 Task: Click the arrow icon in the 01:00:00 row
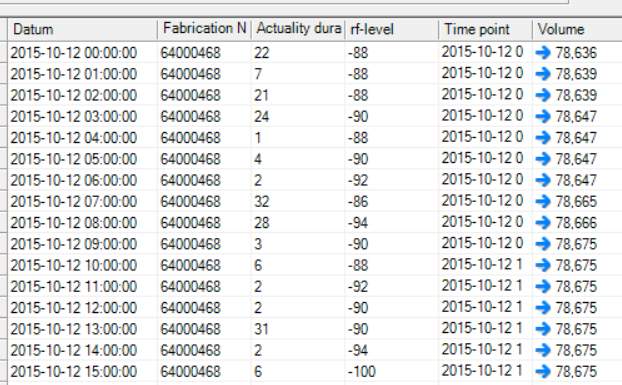543,74
